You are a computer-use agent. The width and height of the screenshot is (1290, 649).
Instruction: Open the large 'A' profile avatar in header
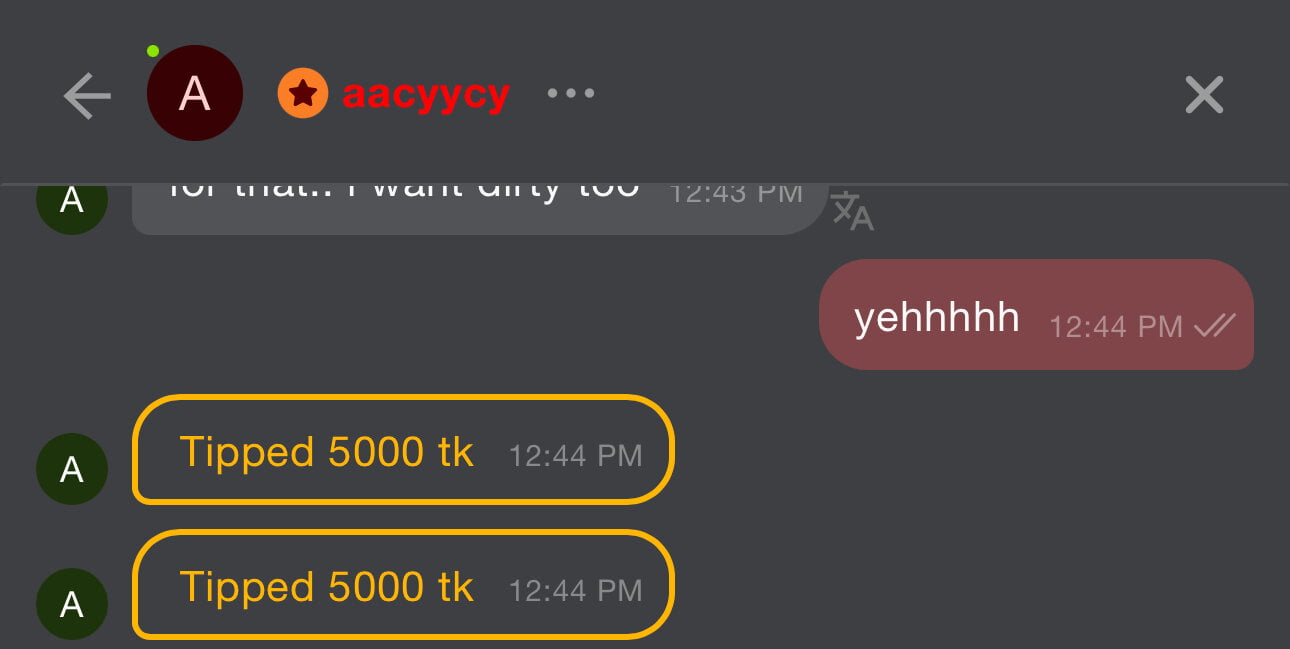click(195, 93)
